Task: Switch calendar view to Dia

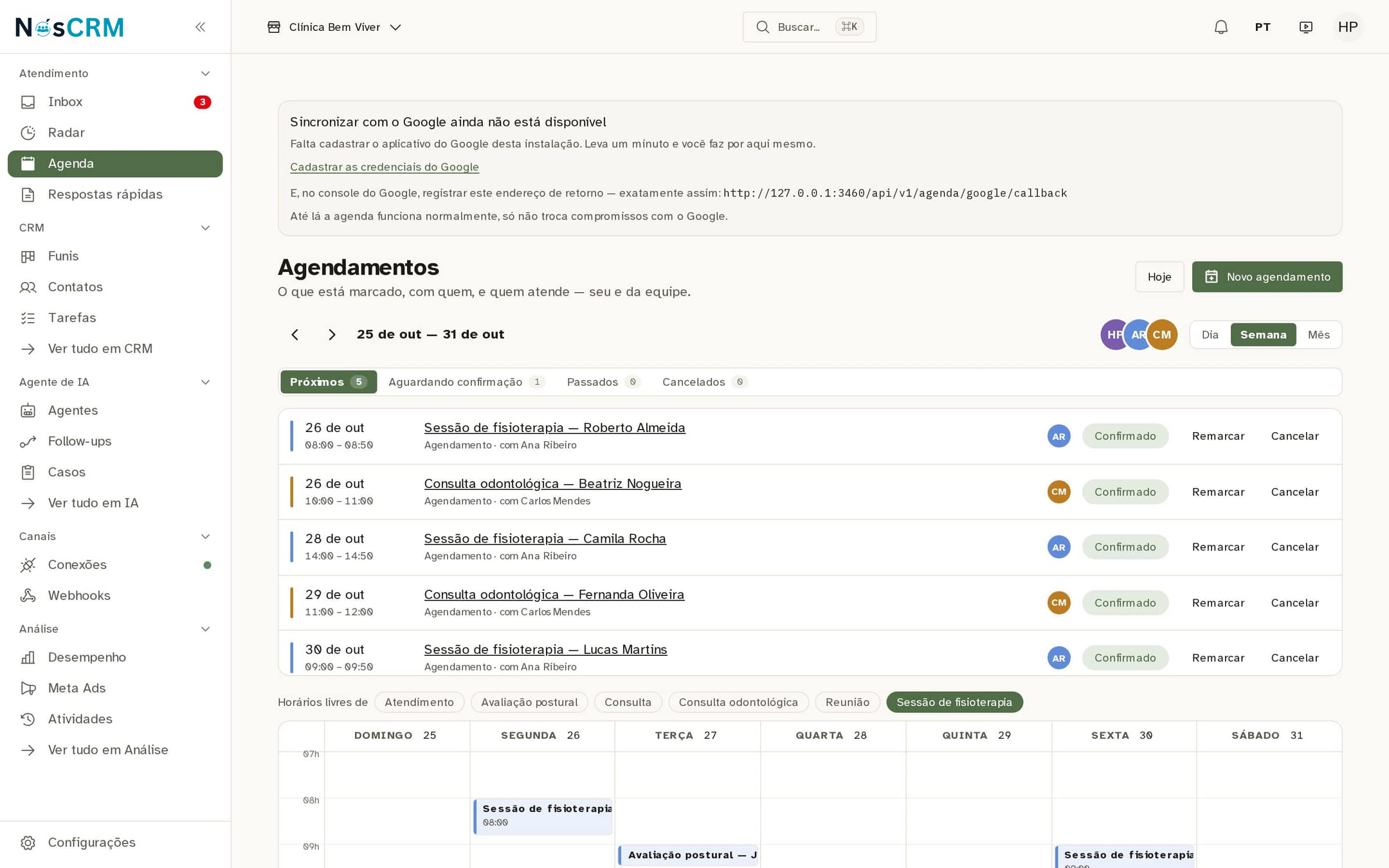Action: [1210, 334]
